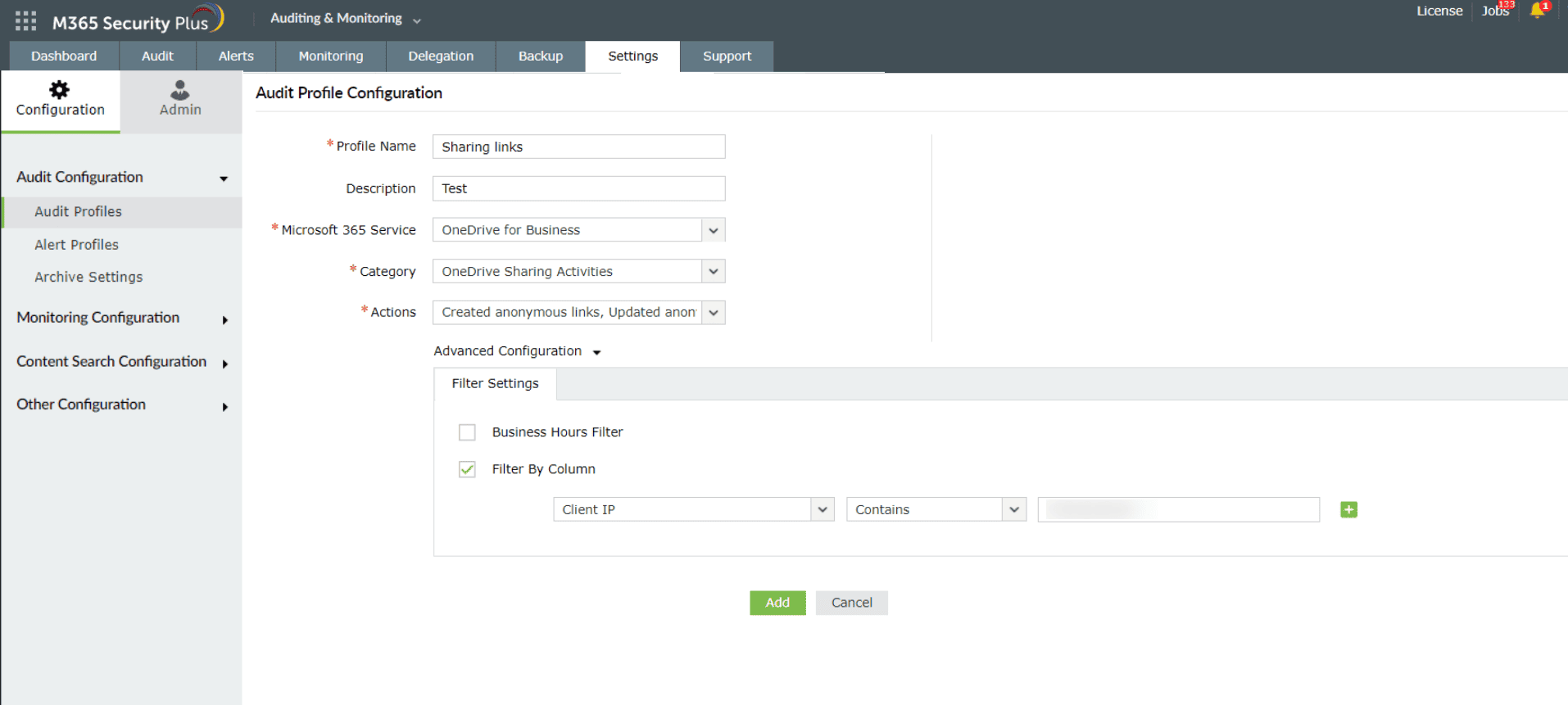Open the Support tab

tap(727, 56)
